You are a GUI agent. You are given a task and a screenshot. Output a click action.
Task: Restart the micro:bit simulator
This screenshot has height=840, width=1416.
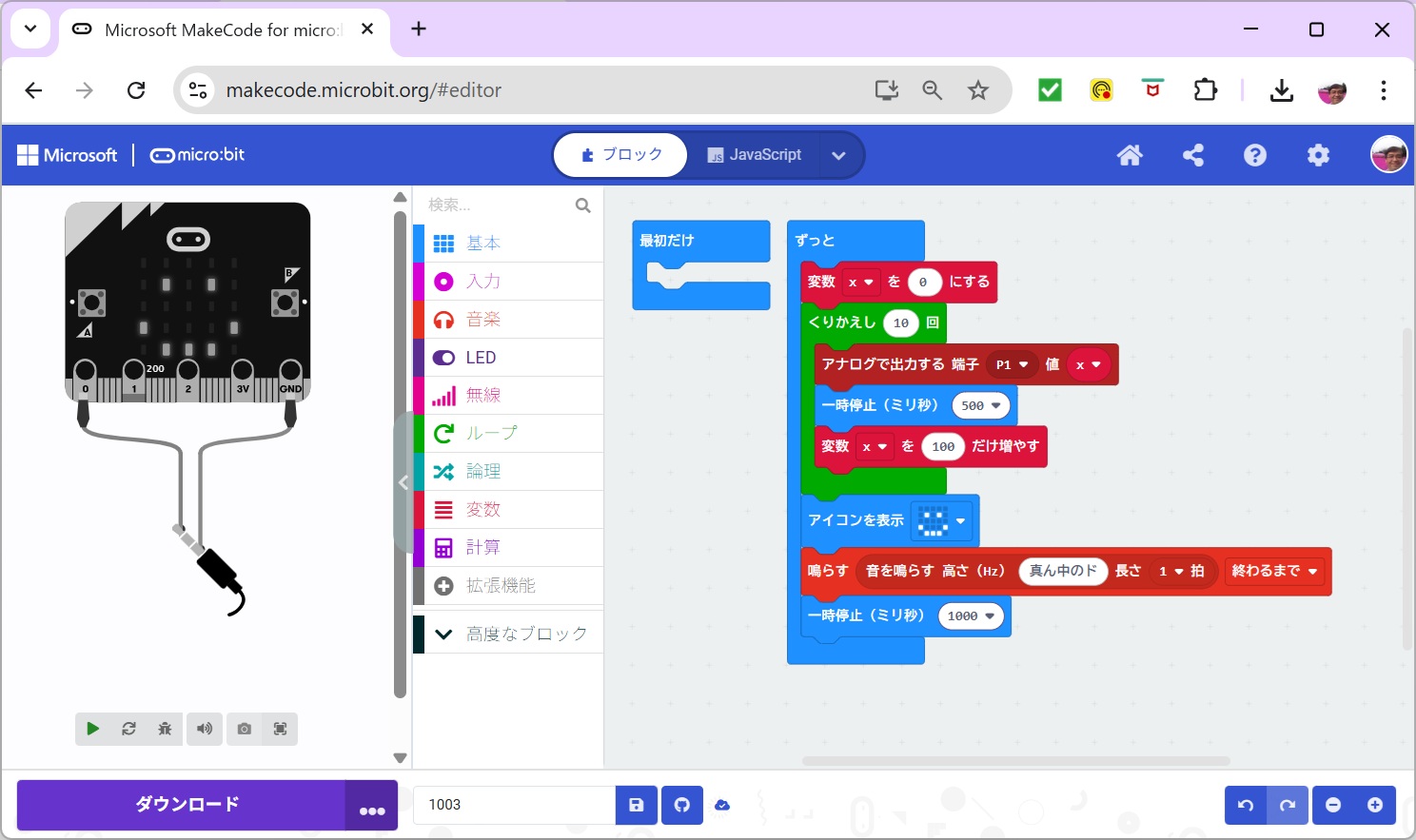[x=128, y=729]
